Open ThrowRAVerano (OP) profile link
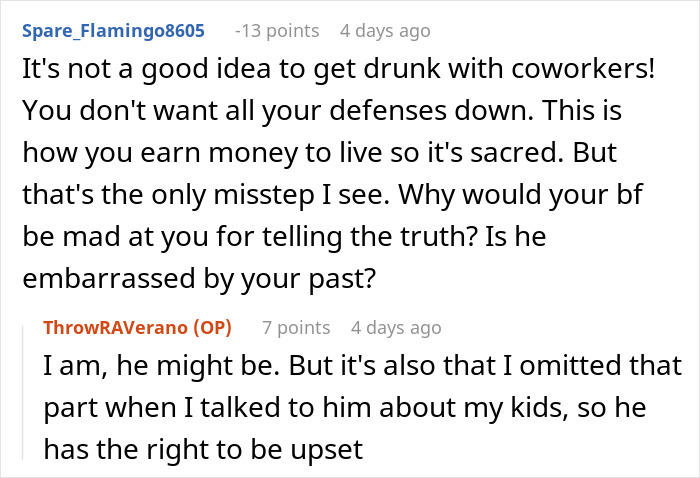 (x=138, y=328)
